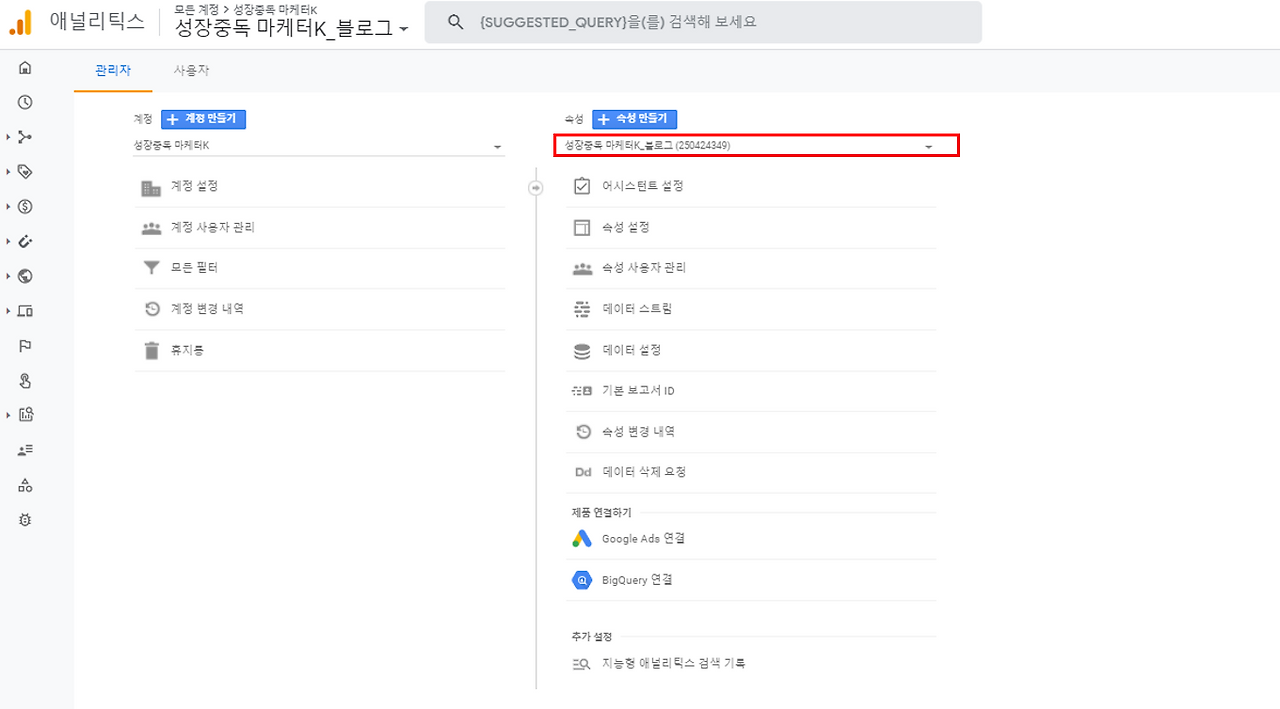Image resolution: width=1280 pixels, height=709 pixels.
Task: Open the Monetization dollar icon
Action: [x=25, y=207]
